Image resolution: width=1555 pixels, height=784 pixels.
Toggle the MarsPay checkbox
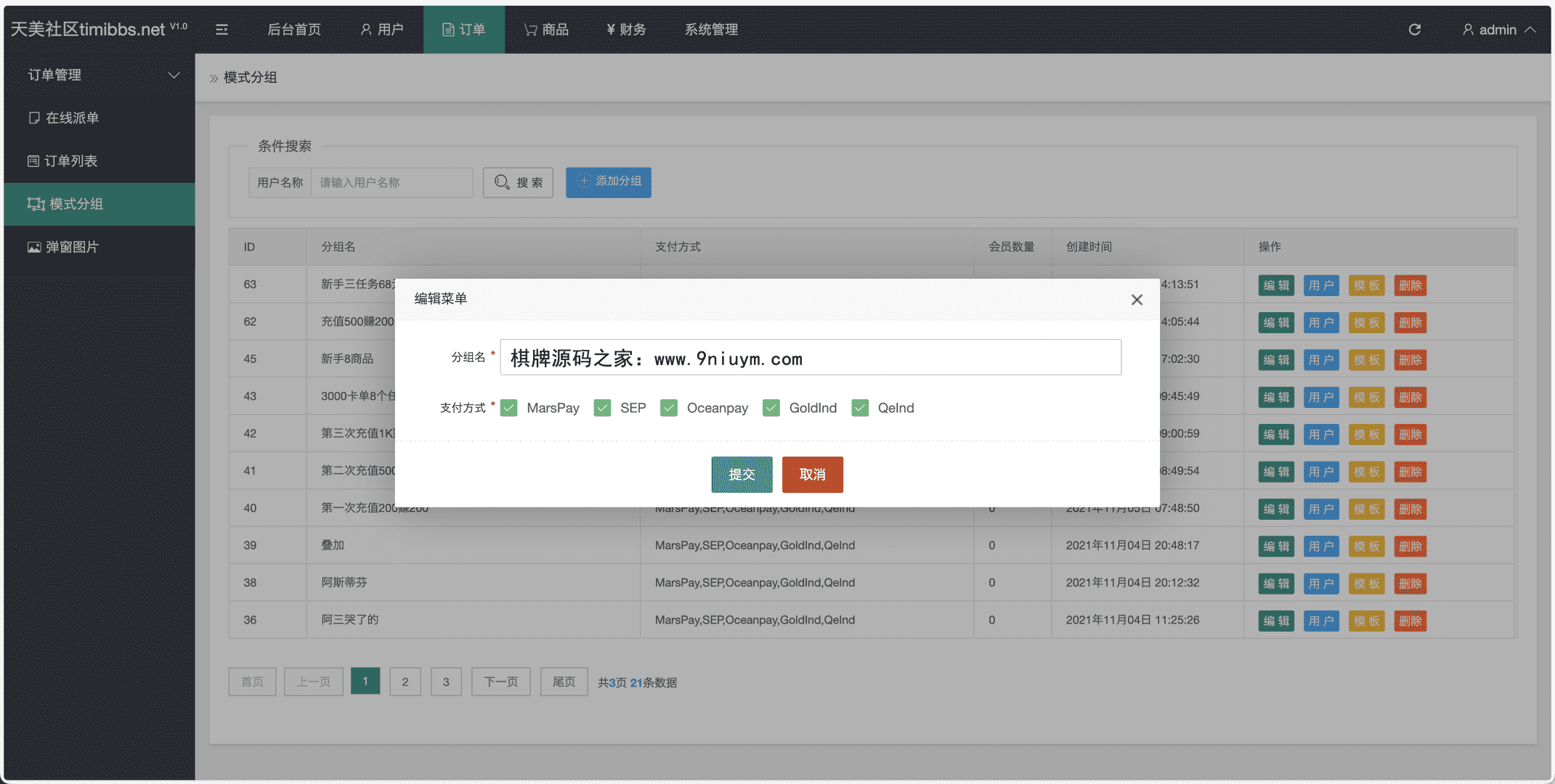tap(509, 408)
